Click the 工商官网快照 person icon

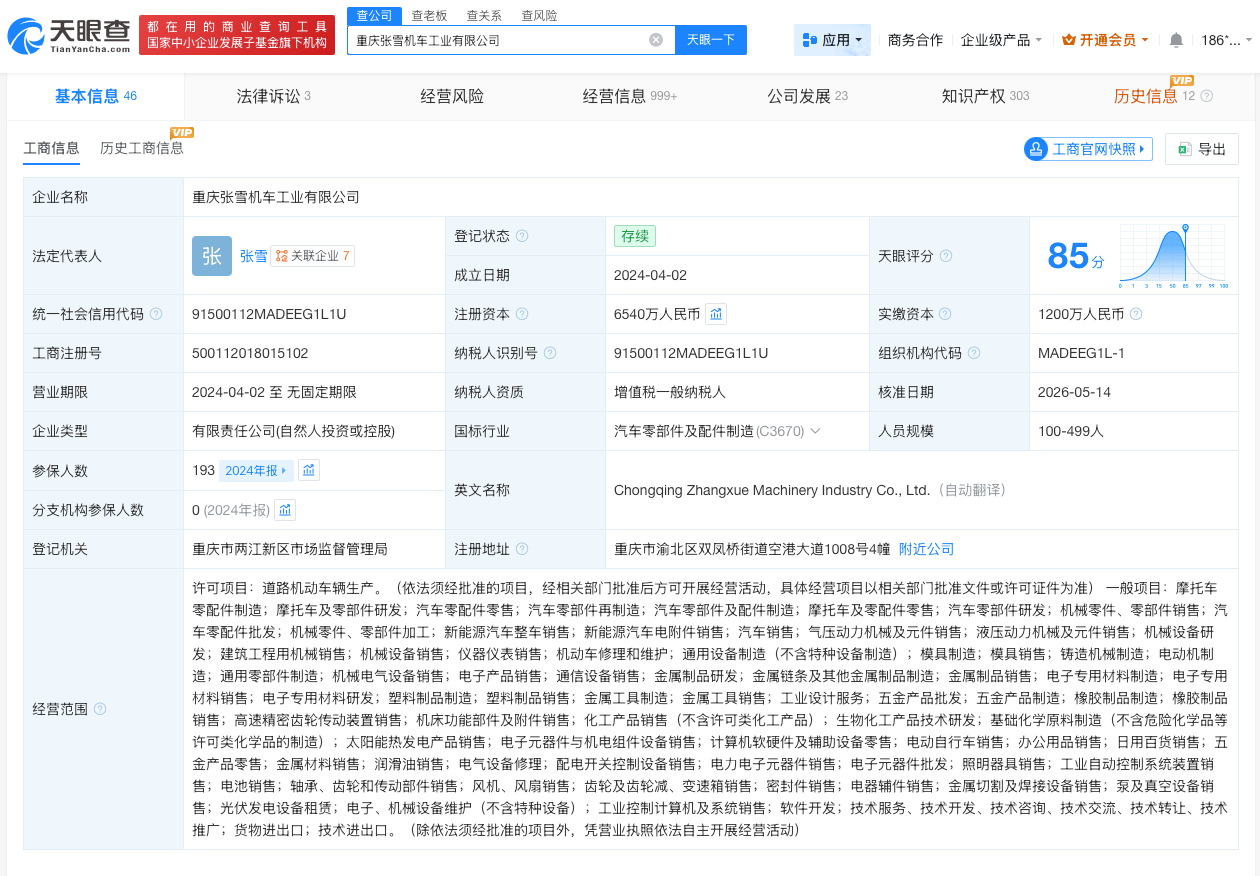point(1036,149)
